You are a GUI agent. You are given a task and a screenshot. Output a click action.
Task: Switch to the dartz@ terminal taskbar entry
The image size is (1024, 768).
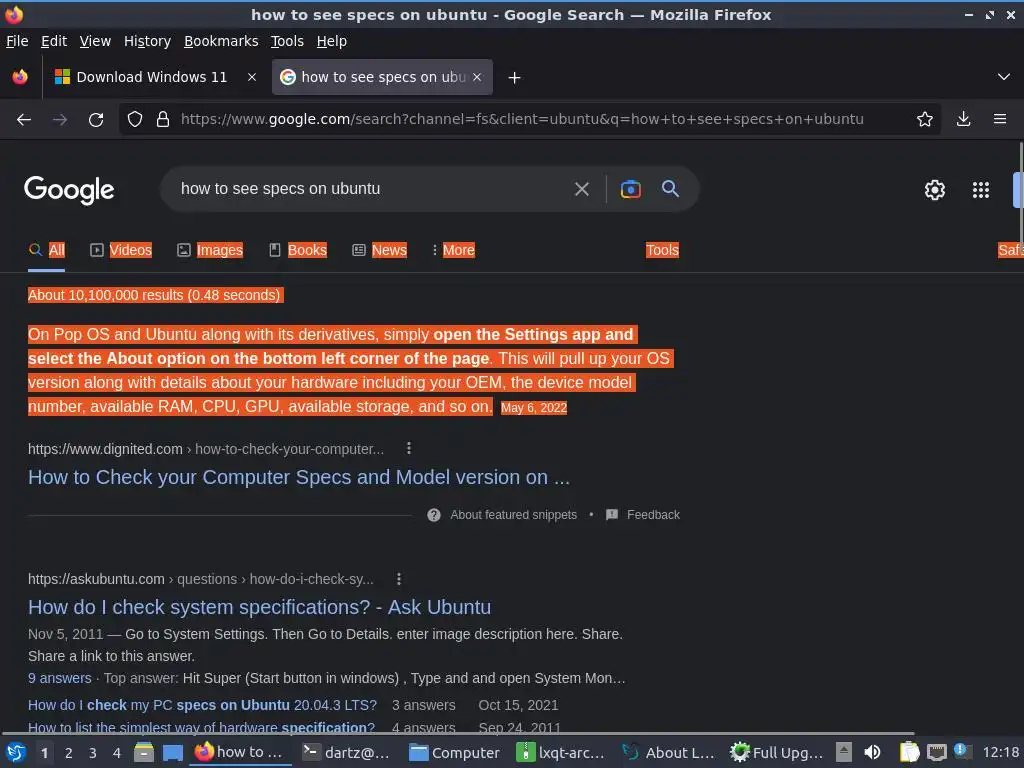pyautogui.click(x=347, y=753)
